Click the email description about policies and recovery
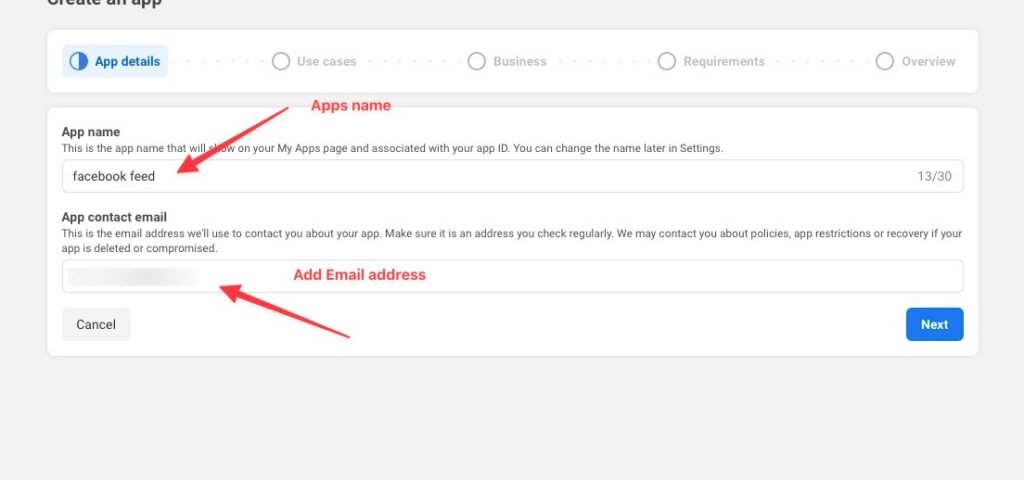The image size is (1024, 480). point(512,241)
